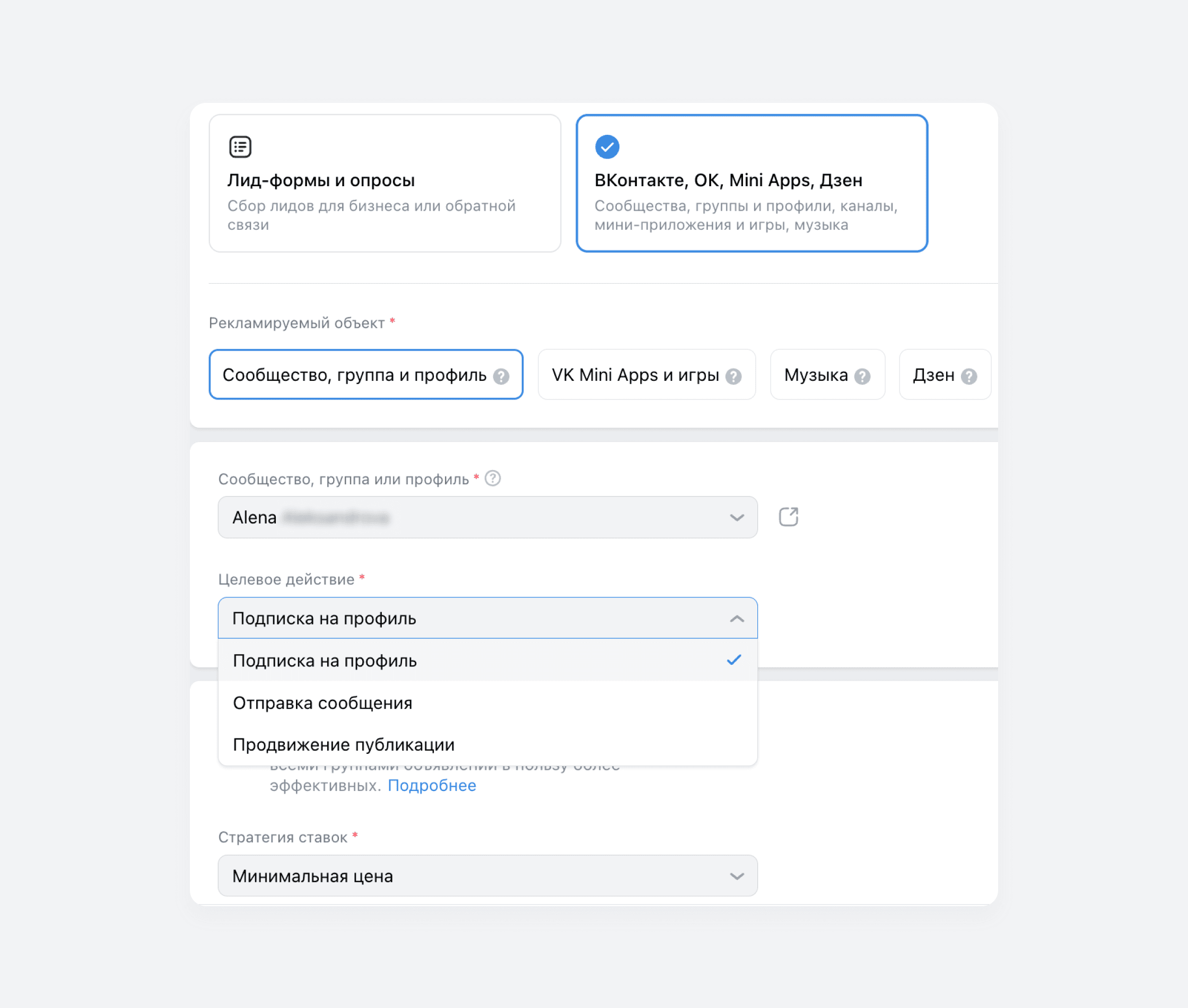Click the blue checkmark on the ВКонтакте card

pos(607,147)
